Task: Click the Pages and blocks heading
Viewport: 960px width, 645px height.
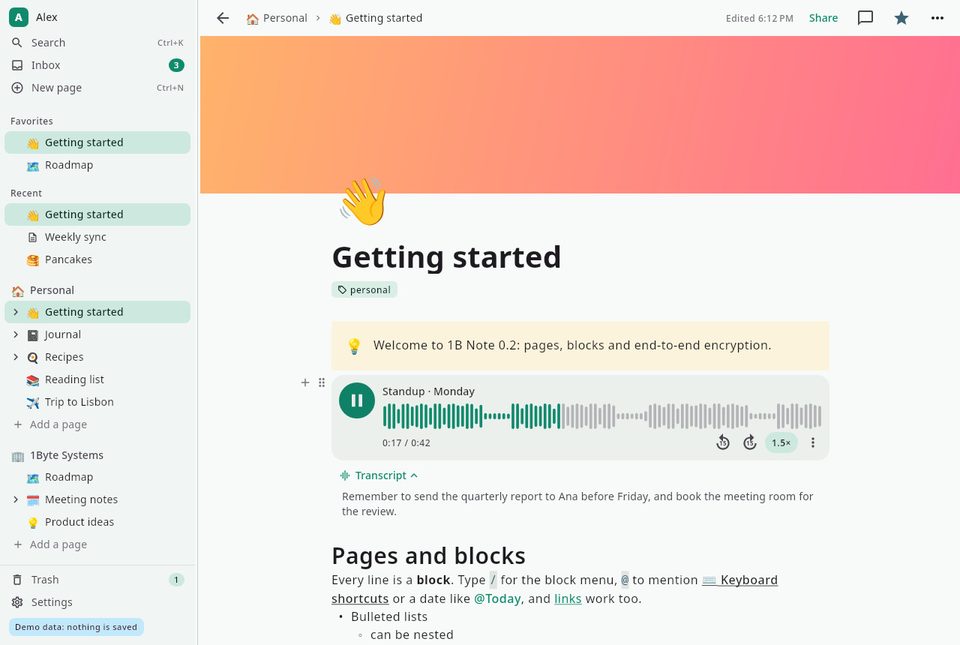Action: point(429,556)
